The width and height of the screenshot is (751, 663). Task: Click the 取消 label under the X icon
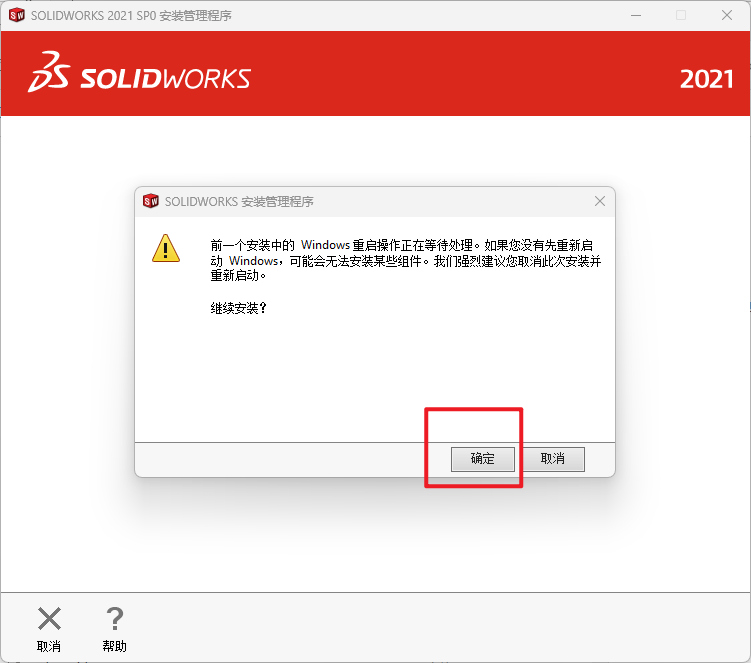pos(49,646)
